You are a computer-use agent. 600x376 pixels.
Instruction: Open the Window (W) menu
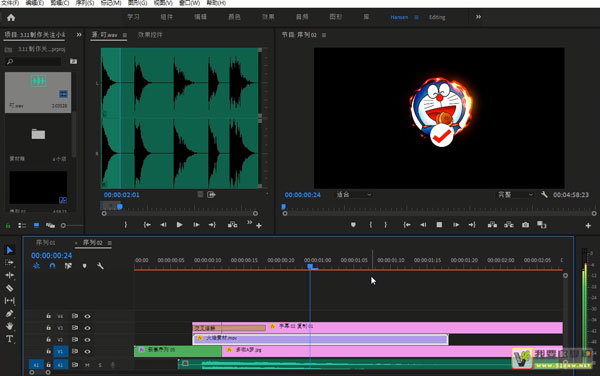[x=190, y=3]
